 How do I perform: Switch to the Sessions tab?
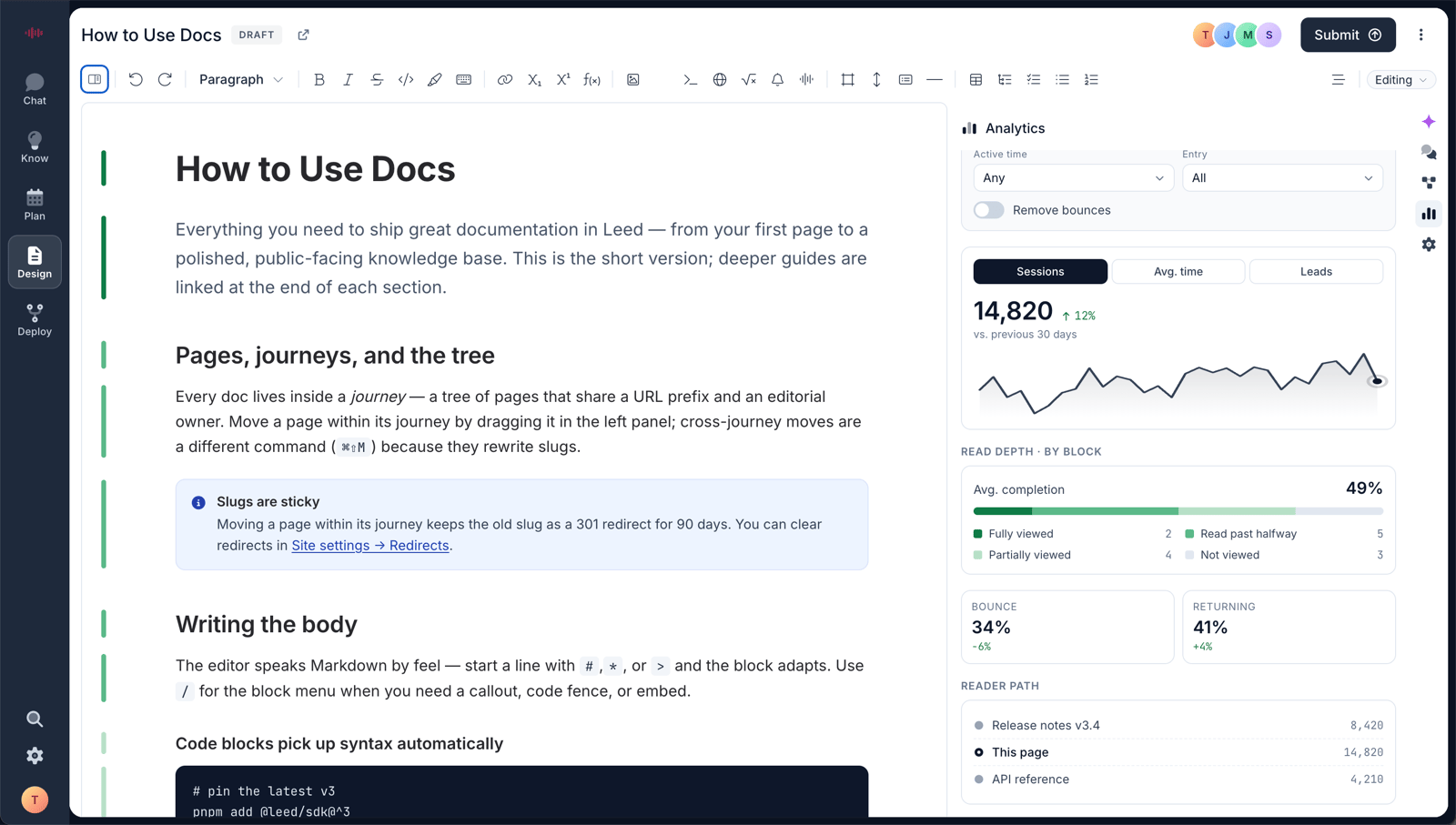click(x=1040, y=271)
